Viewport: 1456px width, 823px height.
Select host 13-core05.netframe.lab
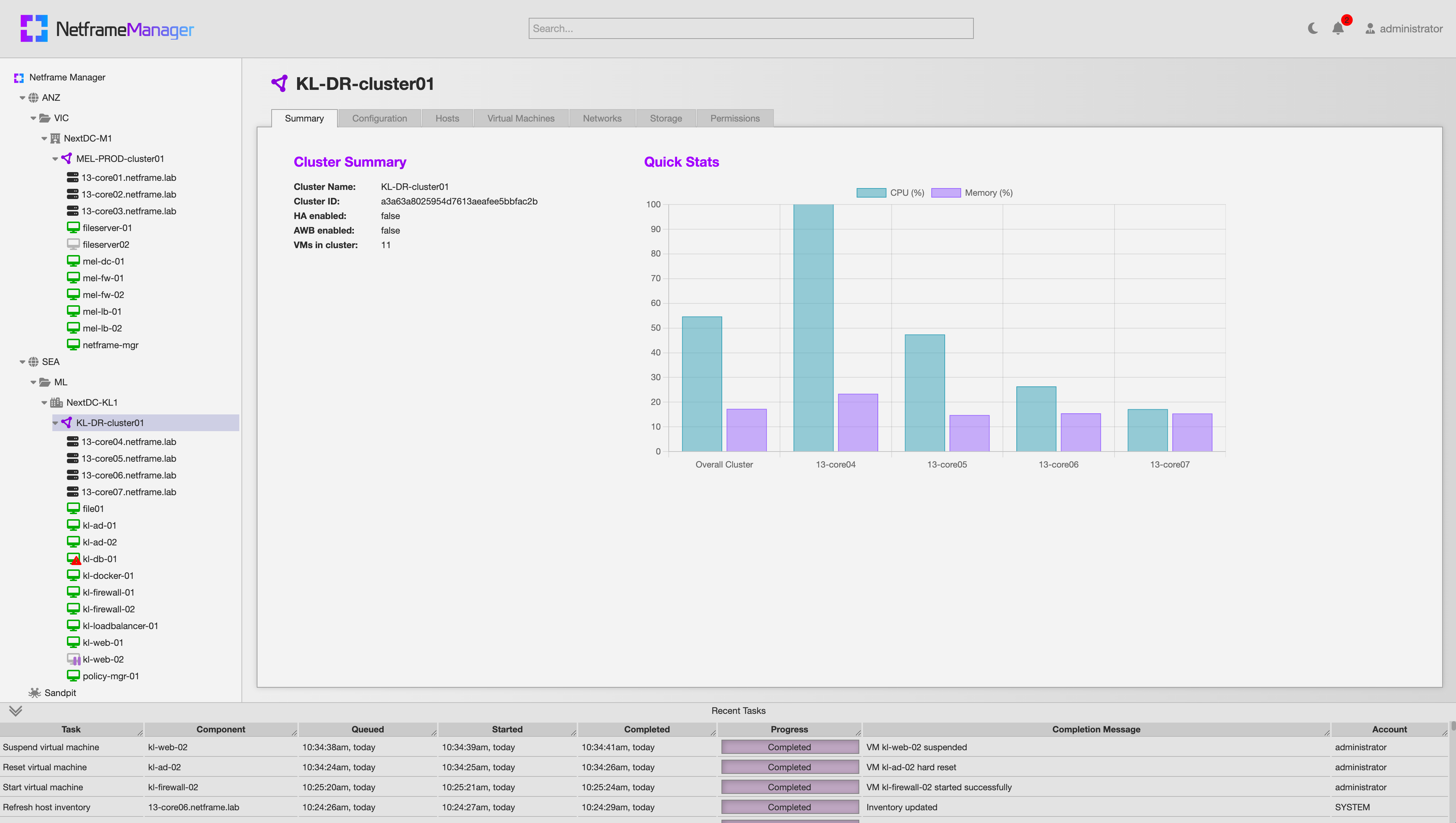(129, 459)
